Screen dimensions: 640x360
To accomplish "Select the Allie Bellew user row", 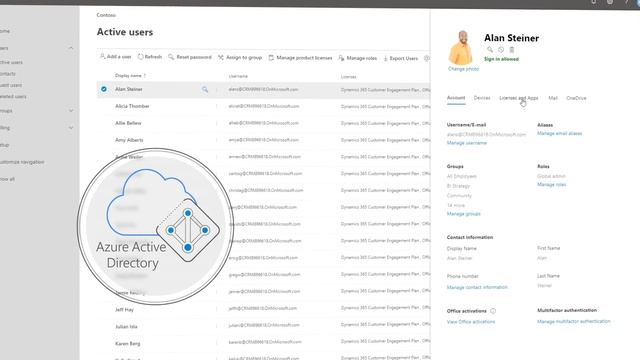I will pyautogui.click(x=263, y=123).
